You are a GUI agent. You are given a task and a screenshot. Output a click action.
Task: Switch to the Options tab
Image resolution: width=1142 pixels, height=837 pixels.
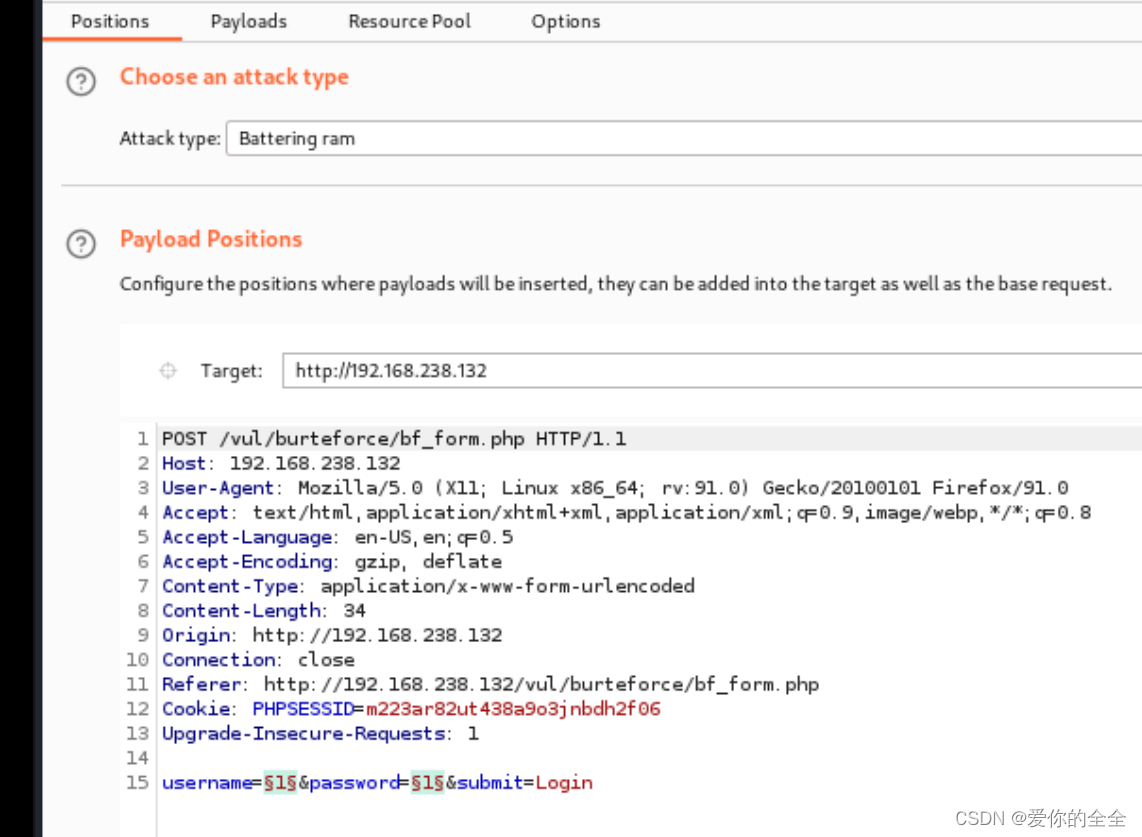point(565,21)
